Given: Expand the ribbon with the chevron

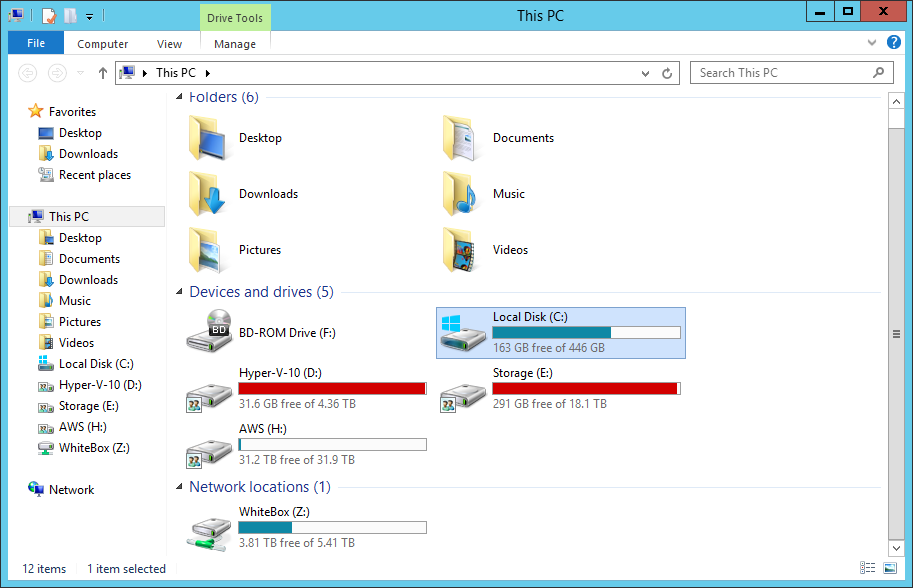Looking at the screenshot, I should coord(872,42).
